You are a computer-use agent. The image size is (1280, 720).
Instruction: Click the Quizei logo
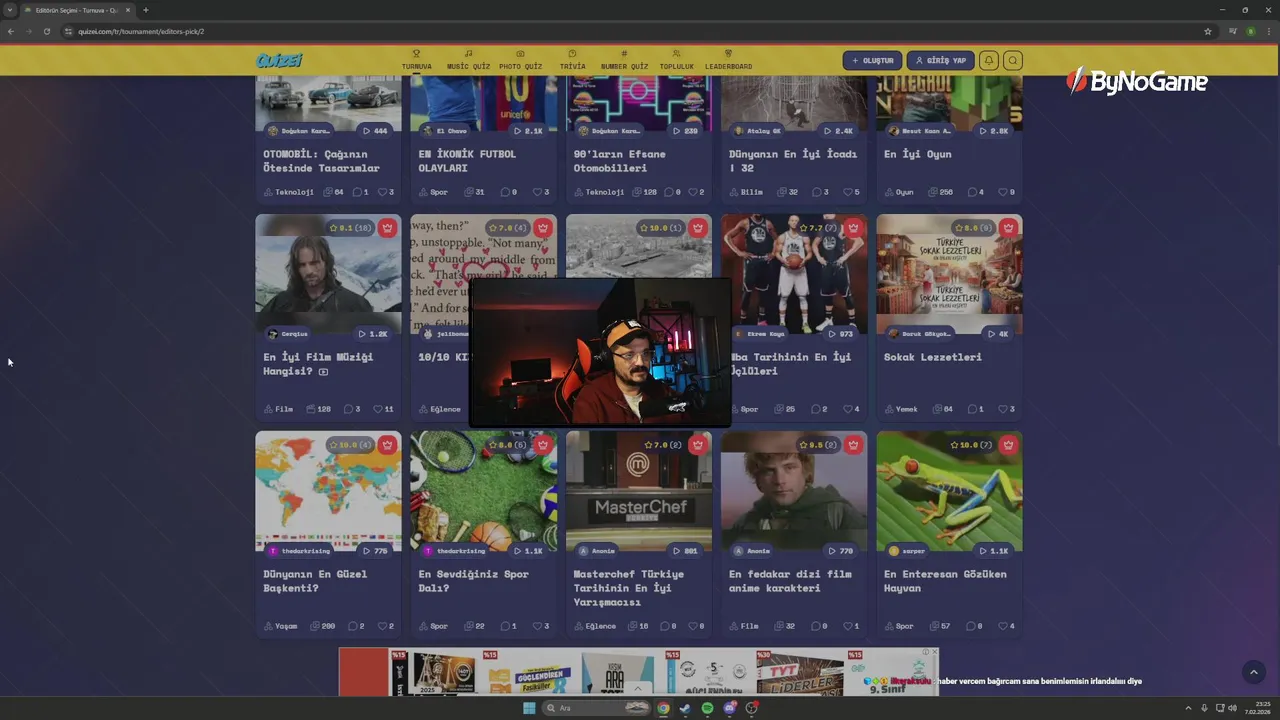(279, 60)
